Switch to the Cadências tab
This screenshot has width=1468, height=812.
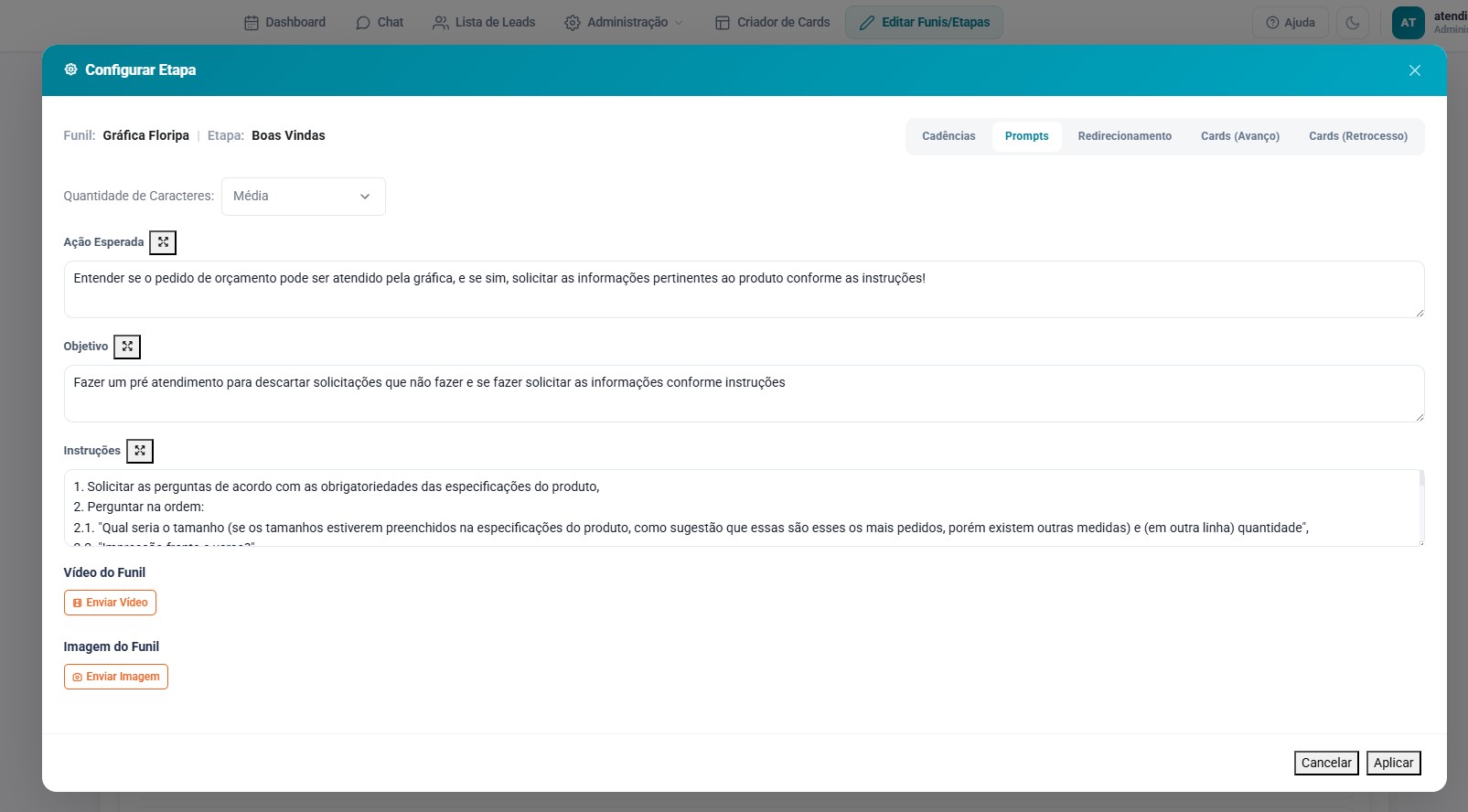click(x=948, y=136)
